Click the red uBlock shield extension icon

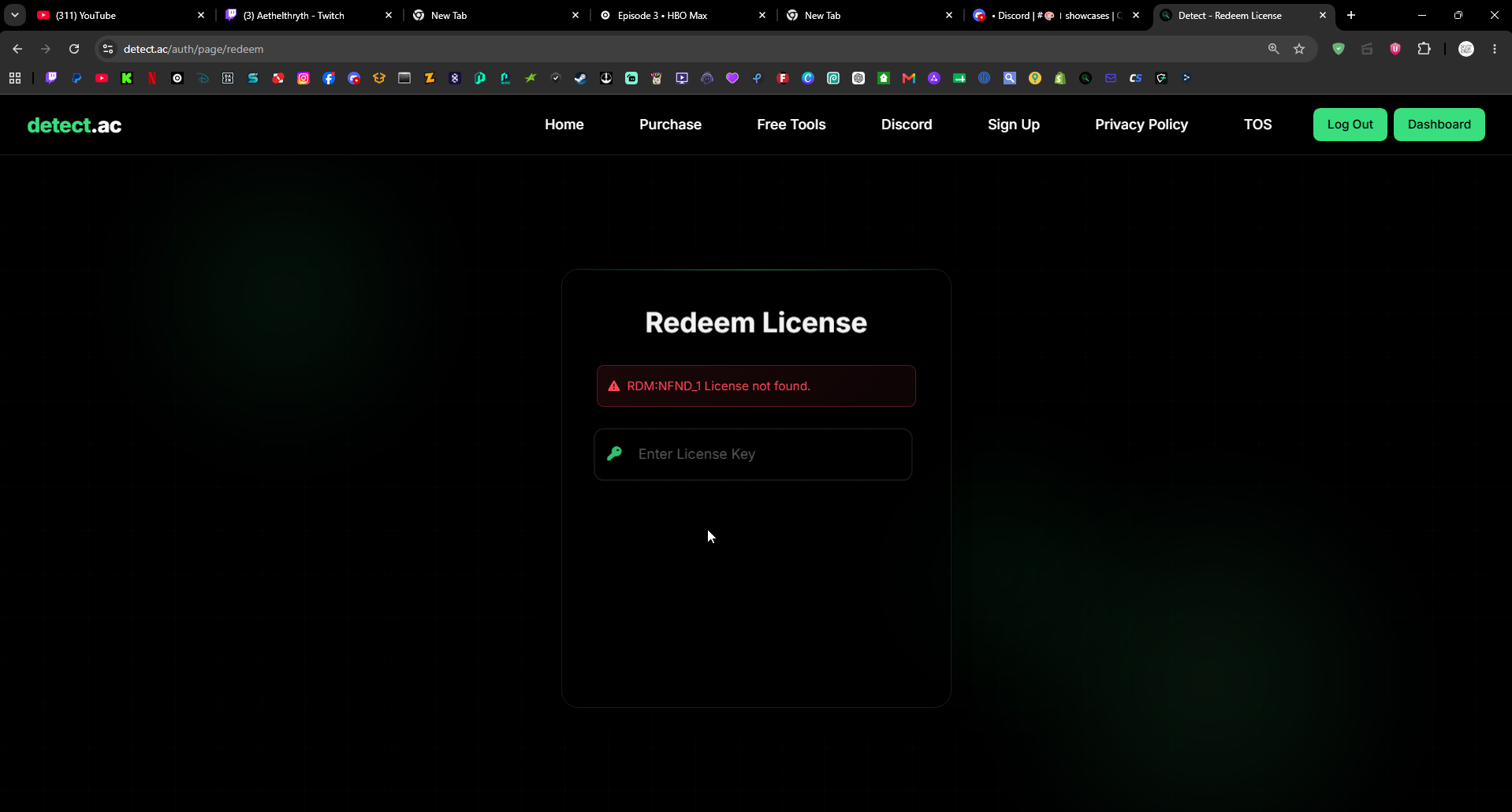(x=1395, y=49)
